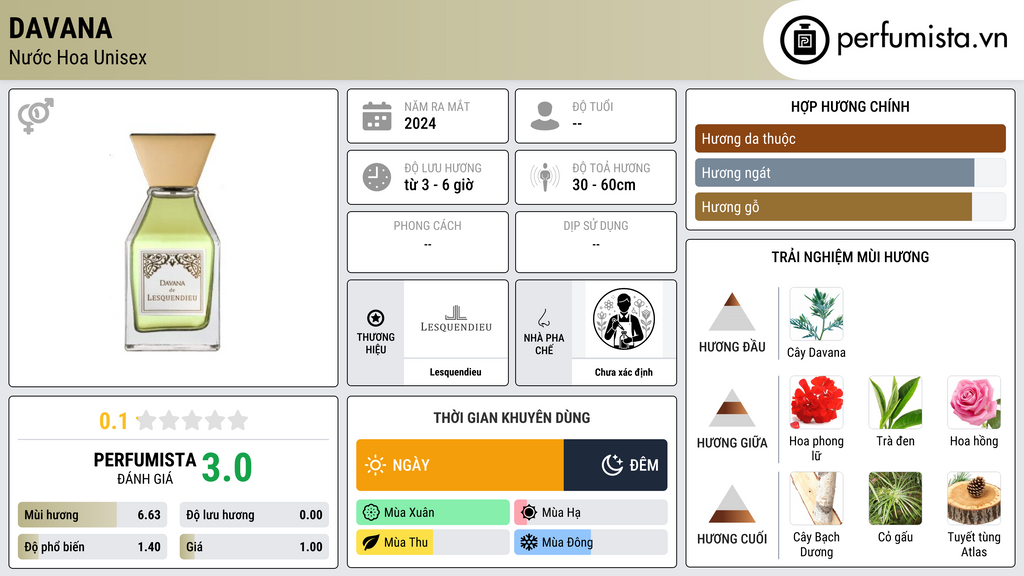Click the Hương ngát accord bar
1024x576 pixels.
[x=850, y=173]
